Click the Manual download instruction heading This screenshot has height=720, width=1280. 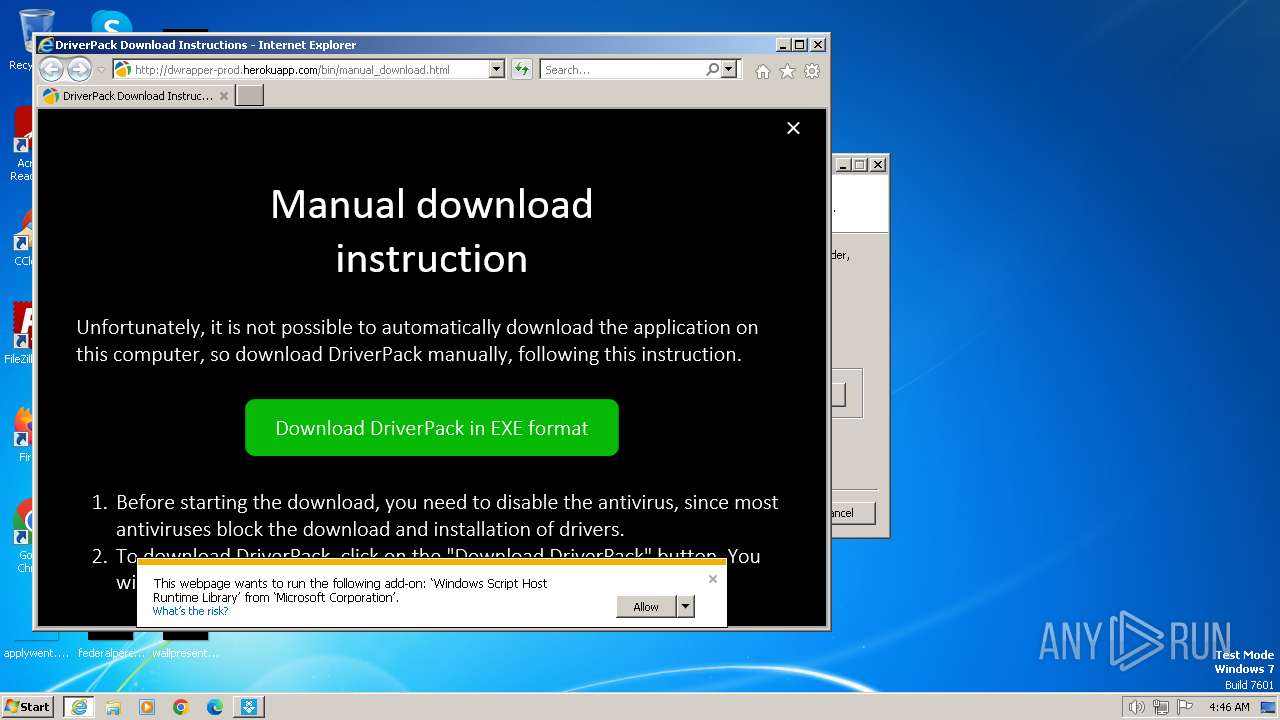coord(432,231)
